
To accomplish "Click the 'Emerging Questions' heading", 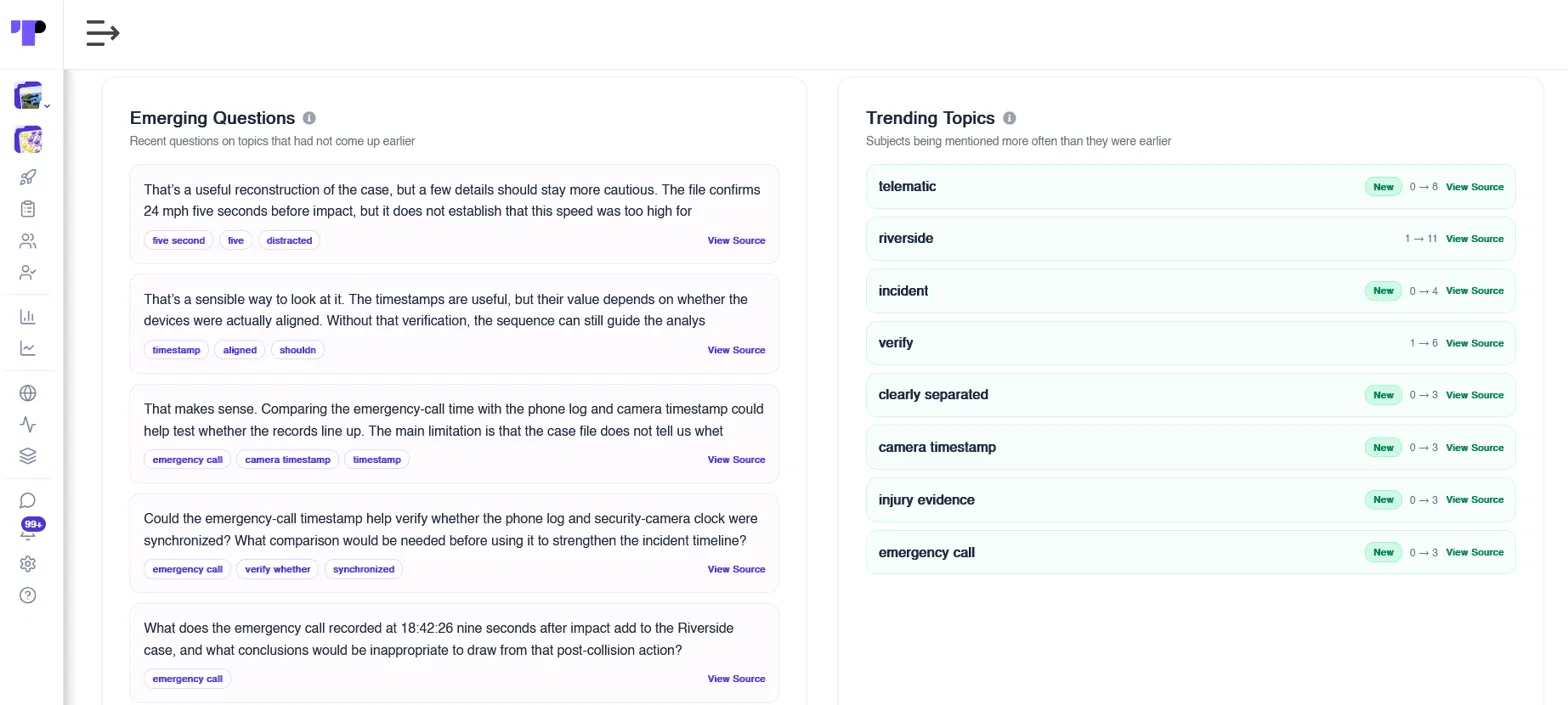I will pyautogui.click(x=212, y=118).
